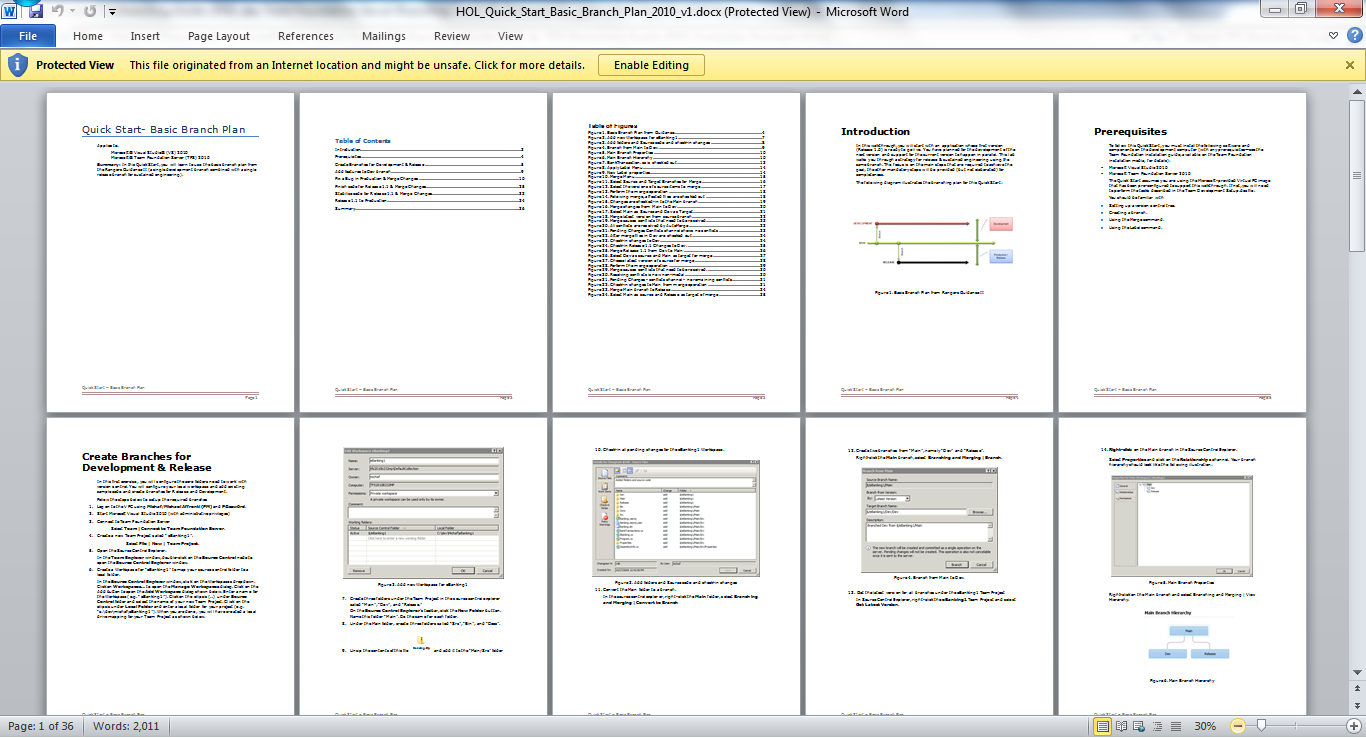Click the 'Table of Contents' heading
This screenshot has width=1366, height=738.
[363, 141]
